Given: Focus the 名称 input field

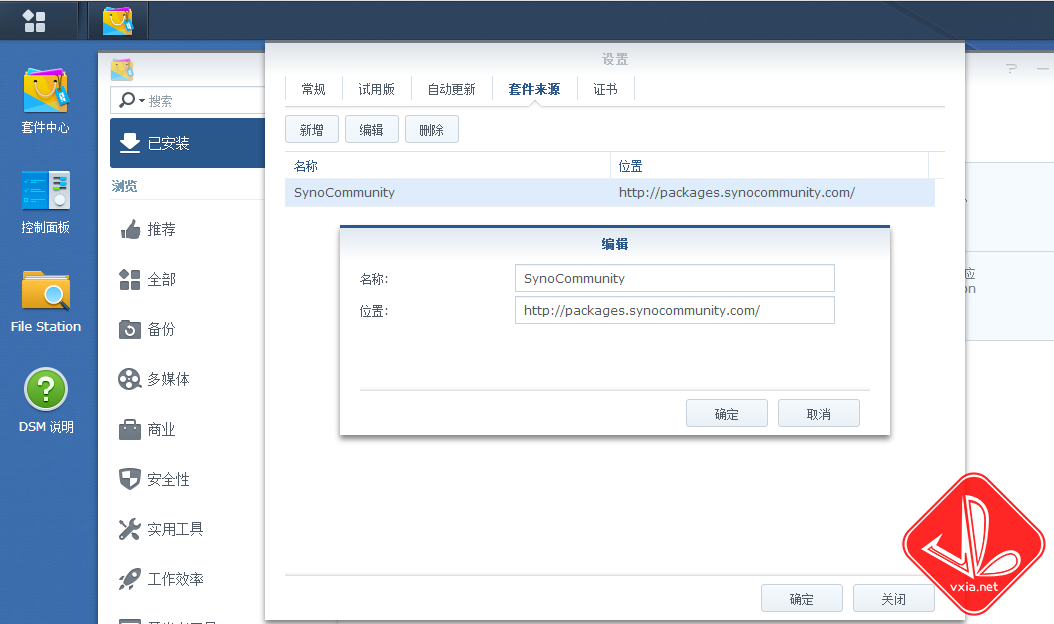Looking at the screenshot, I should click(x=675, y=278).
